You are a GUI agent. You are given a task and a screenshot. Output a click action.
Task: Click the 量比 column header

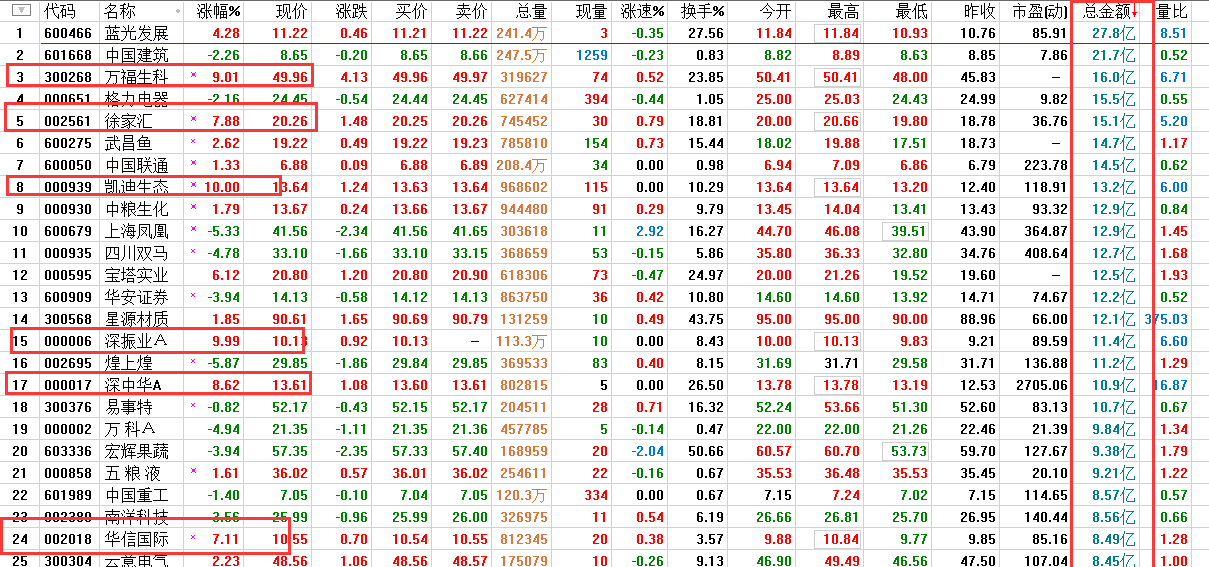(x=1171, y=11)
